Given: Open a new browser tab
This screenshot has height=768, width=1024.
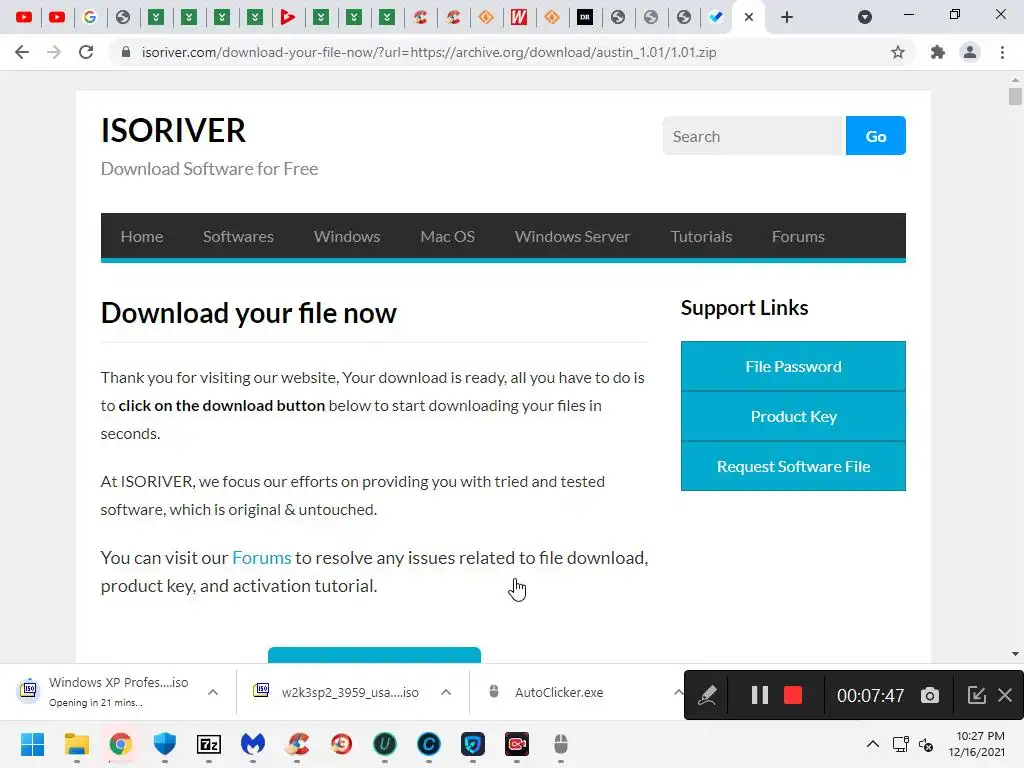Looking at the screenshot, I should (787, 17).
